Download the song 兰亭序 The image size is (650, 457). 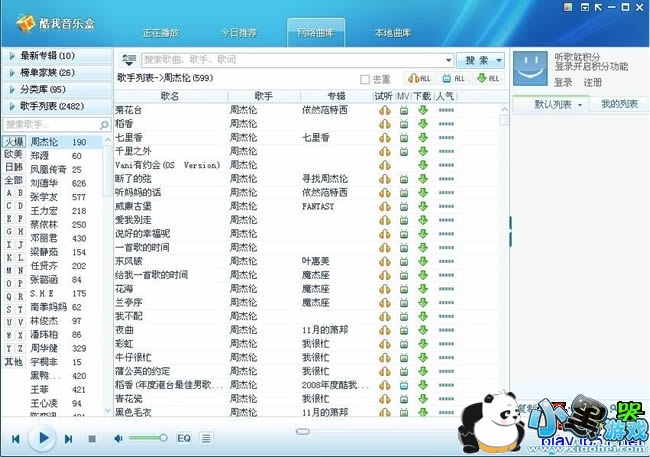coord(423,303)
